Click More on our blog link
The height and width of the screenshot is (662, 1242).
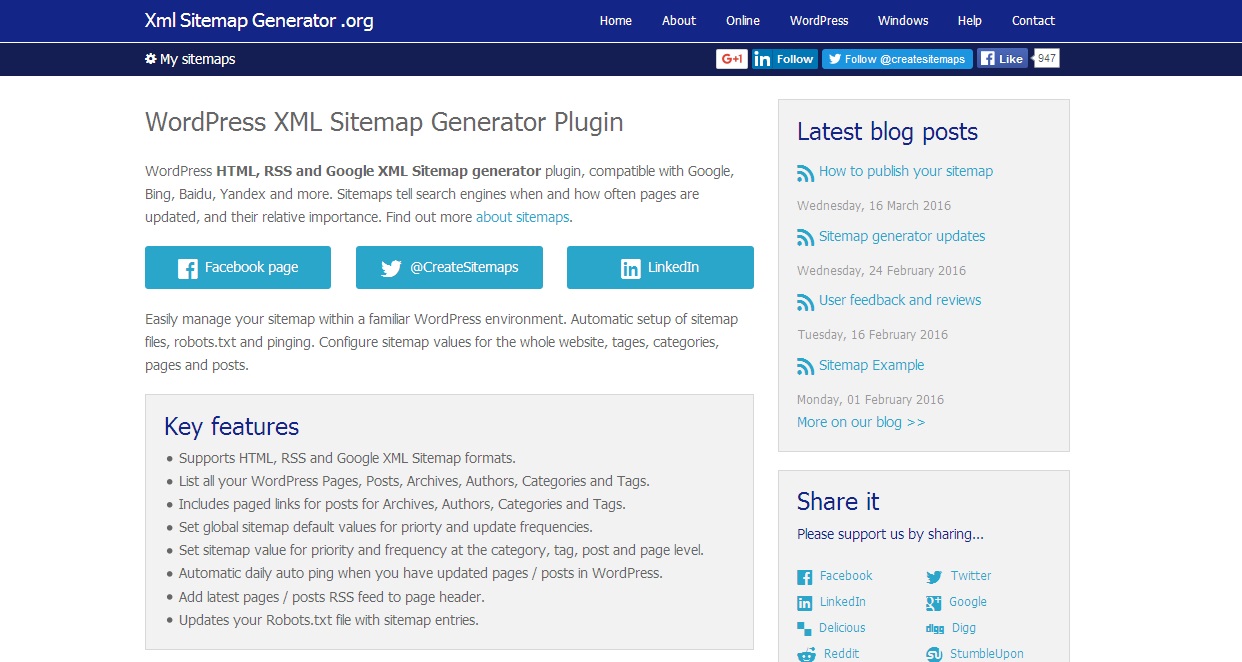pyautogui.click(x=861, y=421)
